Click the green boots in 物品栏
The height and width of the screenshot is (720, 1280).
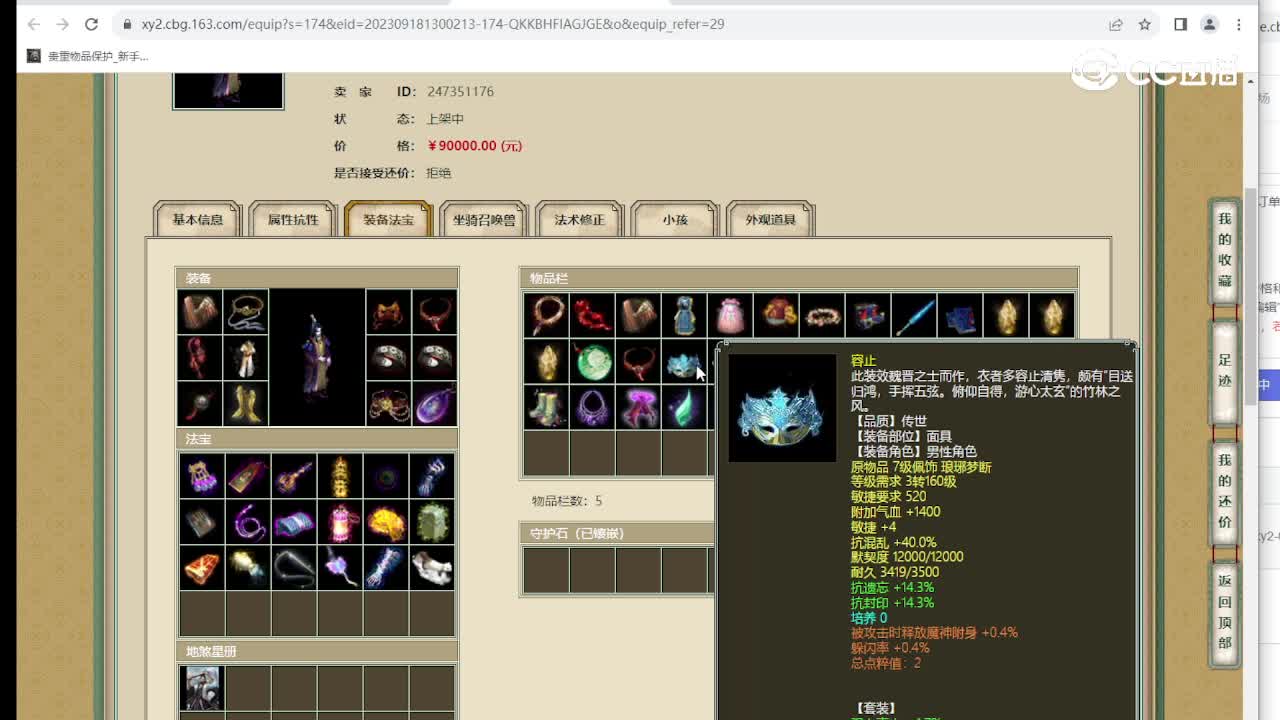tap(547, 407)
